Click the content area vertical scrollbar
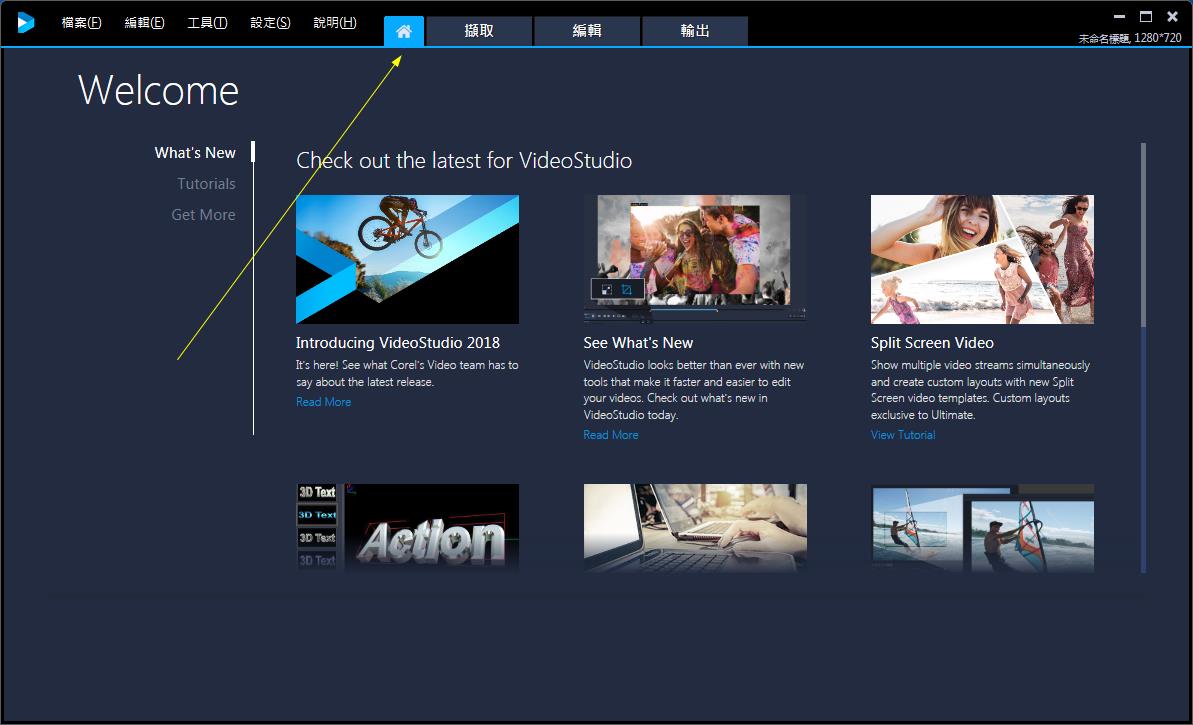The image size is (1193, 725). [x=1143, y=358]
